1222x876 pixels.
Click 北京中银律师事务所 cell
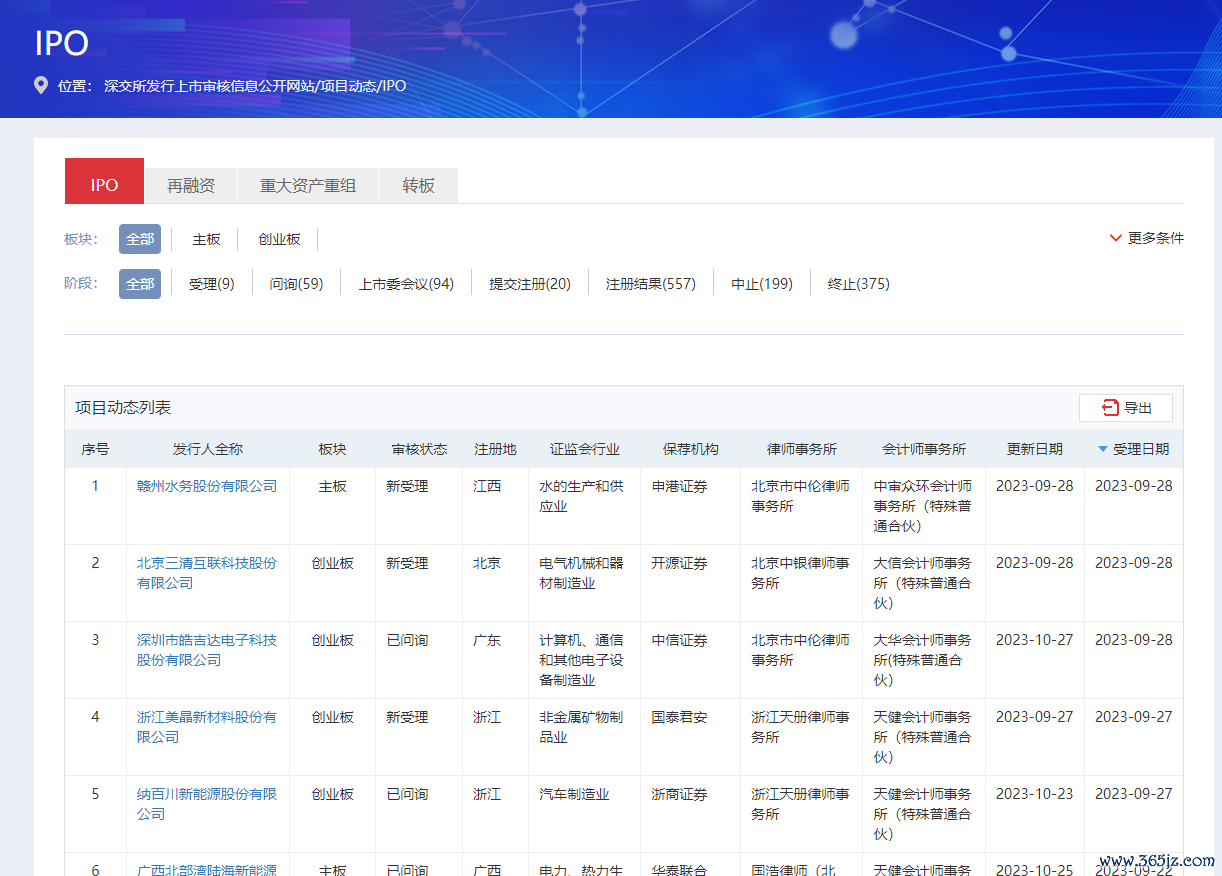coord(801,573)
